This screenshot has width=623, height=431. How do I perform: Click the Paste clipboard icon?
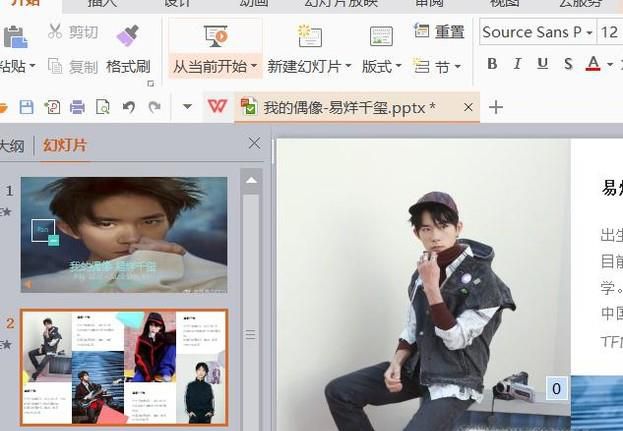click(15, 37)
